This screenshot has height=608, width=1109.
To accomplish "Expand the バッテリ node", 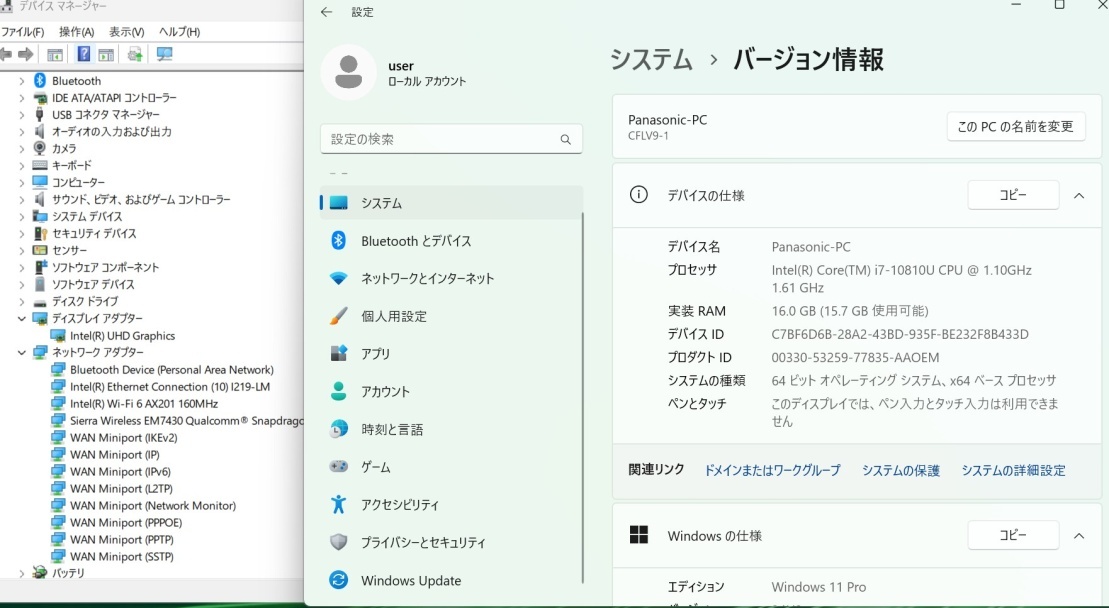I will [21, 573].
